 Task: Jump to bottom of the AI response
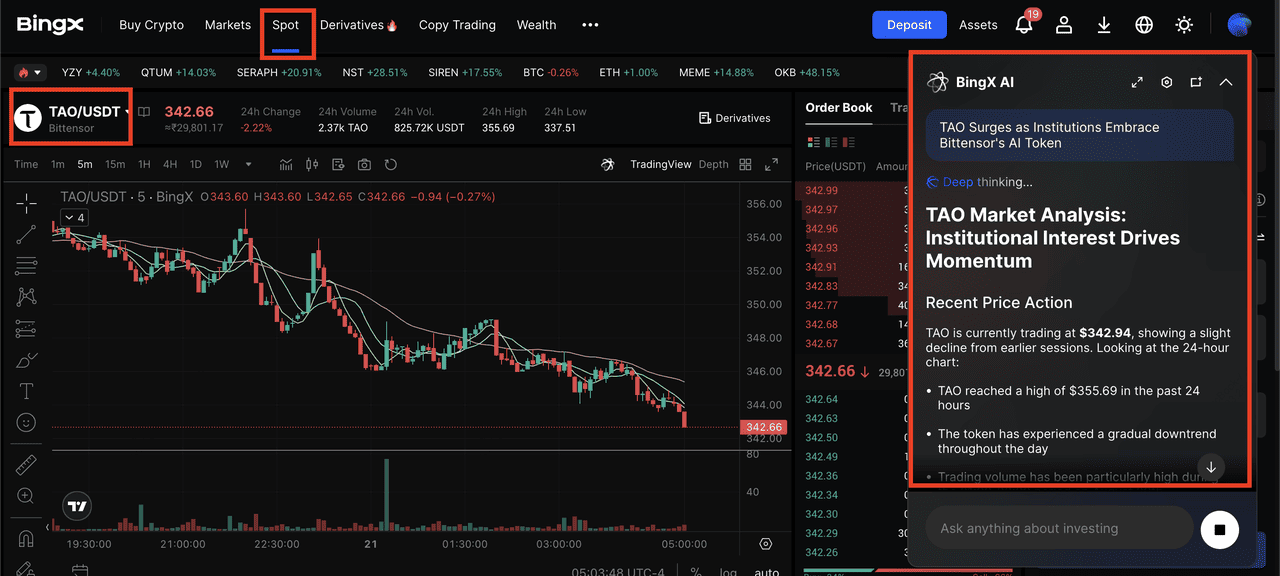click(x=1210, y=467)
